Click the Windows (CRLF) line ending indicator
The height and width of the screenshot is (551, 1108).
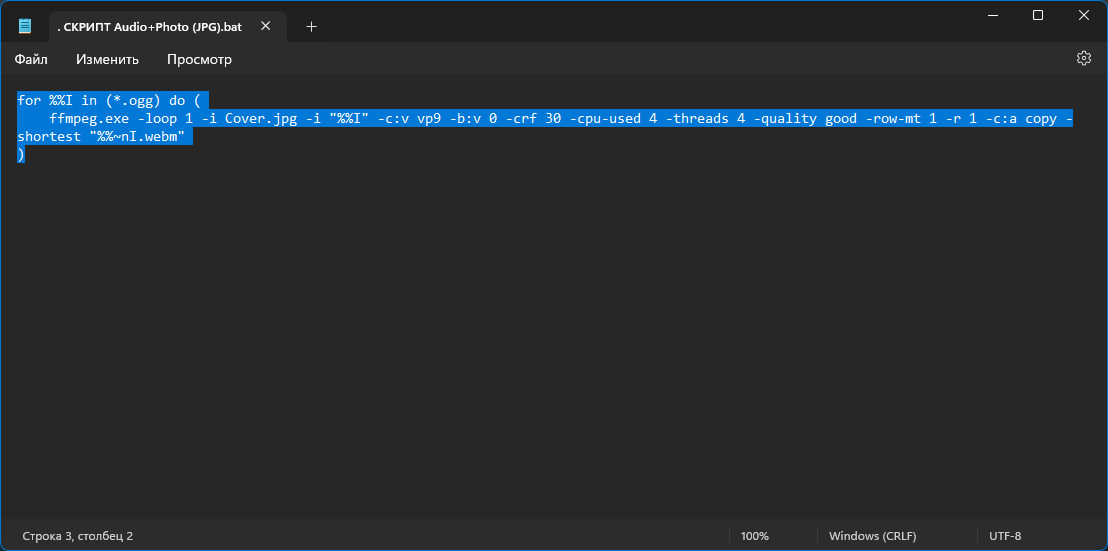pos(873,536)
